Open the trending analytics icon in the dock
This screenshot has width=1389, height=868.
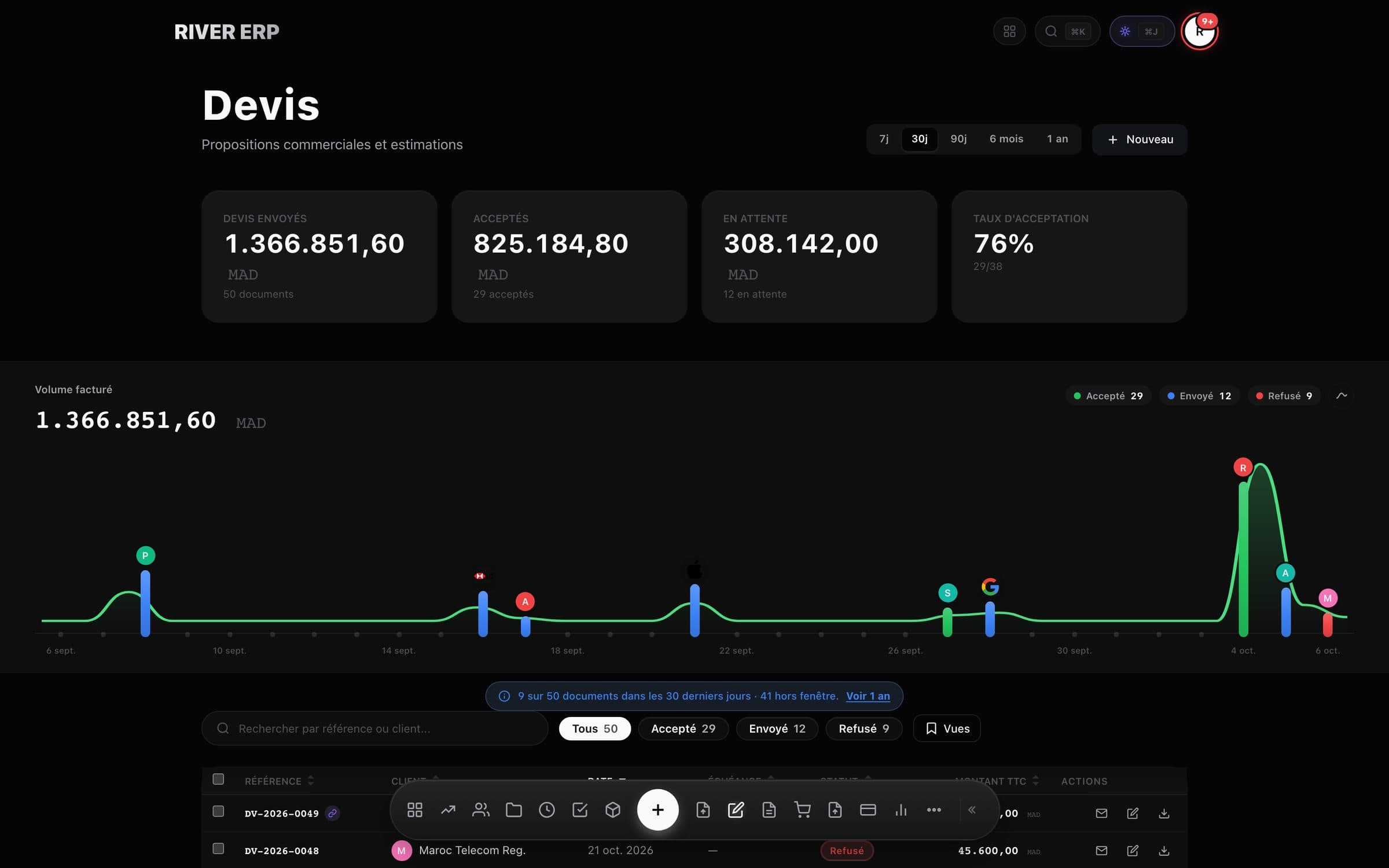(x=448, y=810)
